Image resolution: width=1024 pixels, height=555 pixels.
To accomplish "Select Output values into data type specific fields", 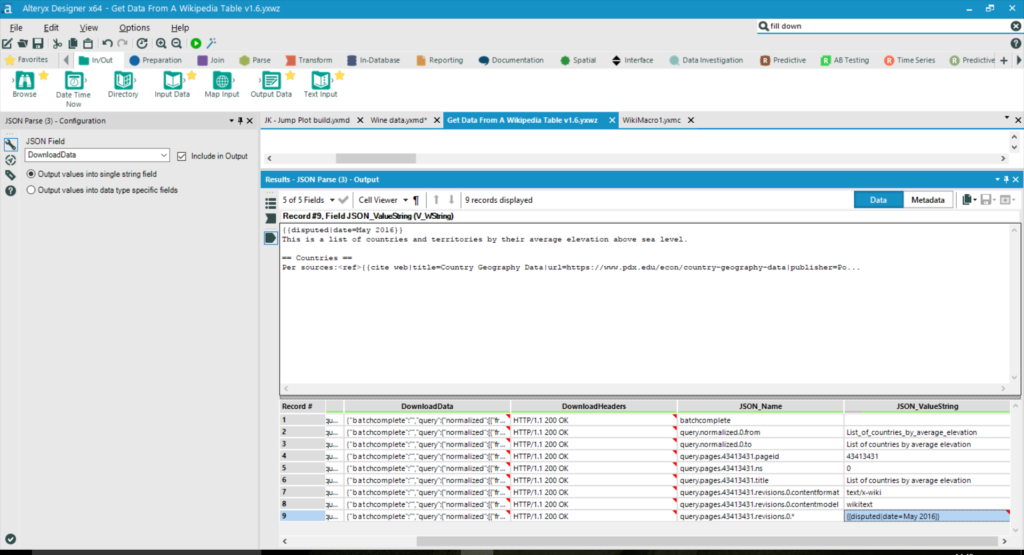I will tap(31, 189).
